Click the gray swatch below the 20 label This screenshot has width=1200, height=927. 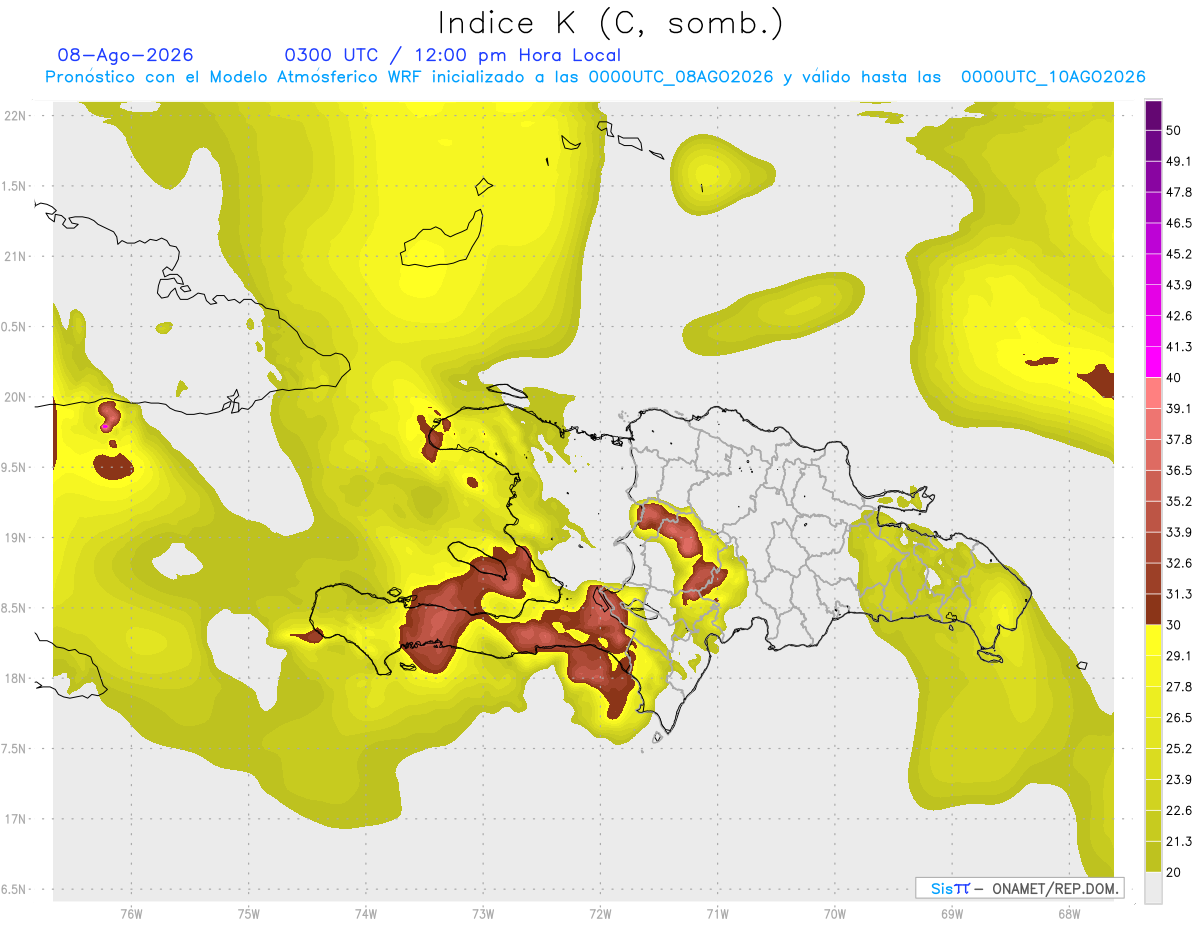[1153, 887]
